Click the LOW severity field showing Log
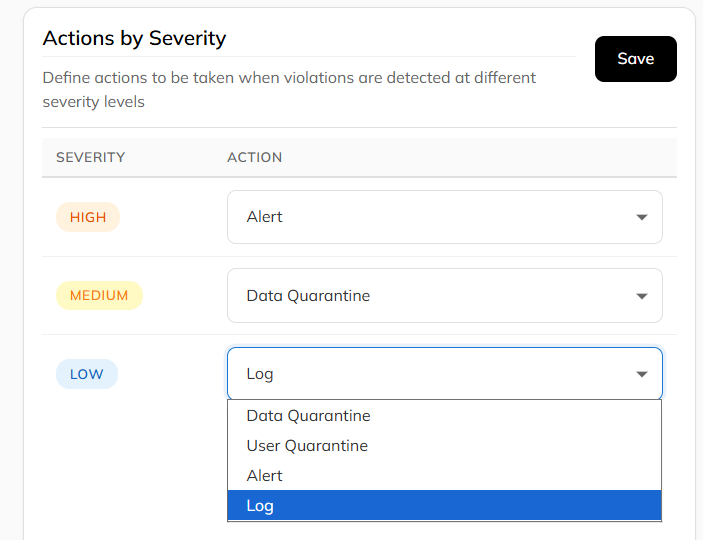Screen dimensions: 703x540 [x=430, y=374]
